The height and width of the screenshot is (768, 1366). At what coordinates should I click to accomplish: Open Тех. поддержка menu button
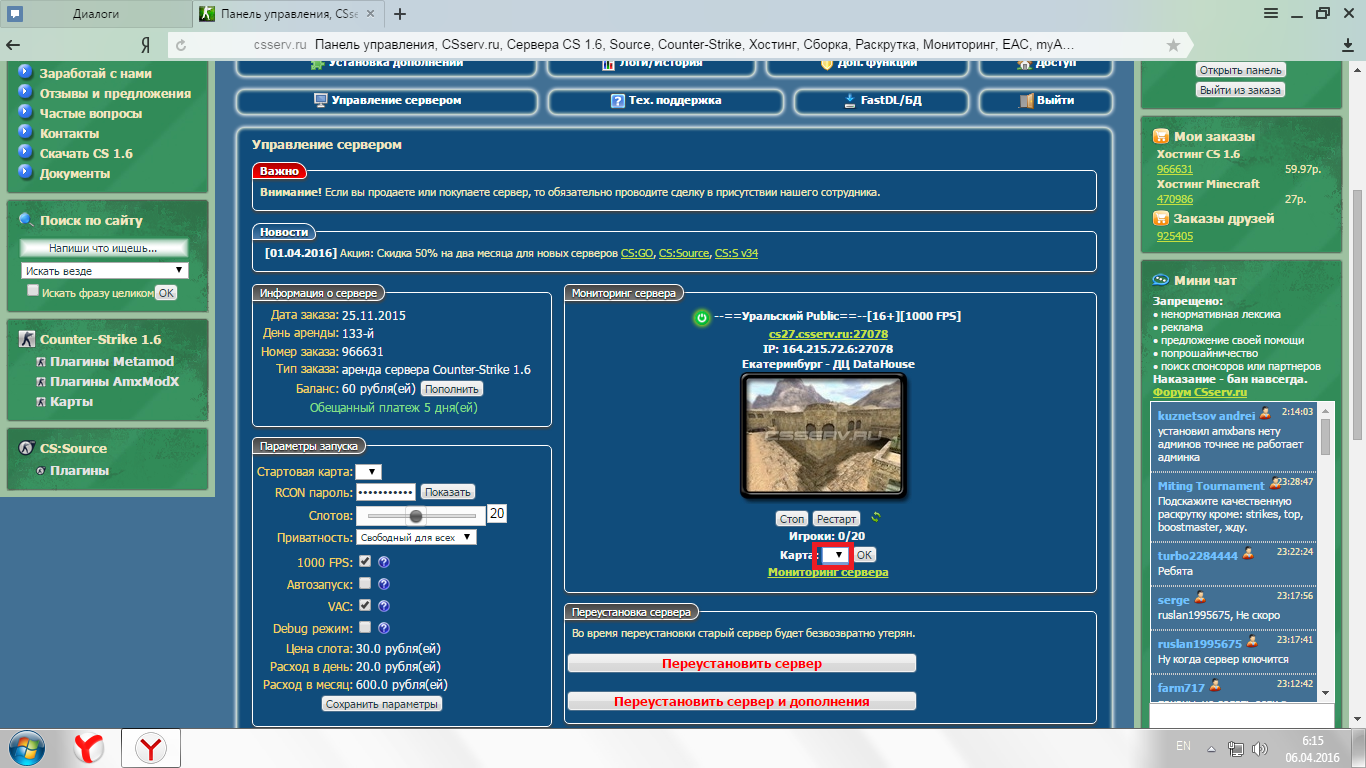pyautogui.click(x=667, y=101)
